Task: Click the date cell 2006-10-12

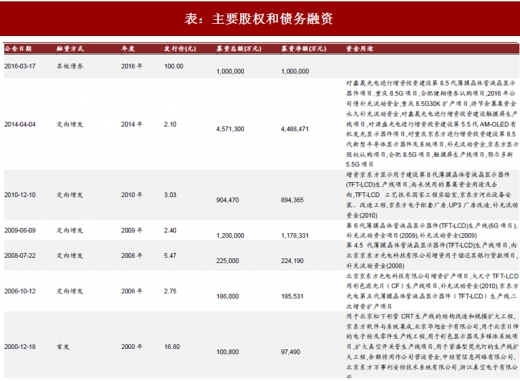Action: pyautogui.click(x=20, y=291)
